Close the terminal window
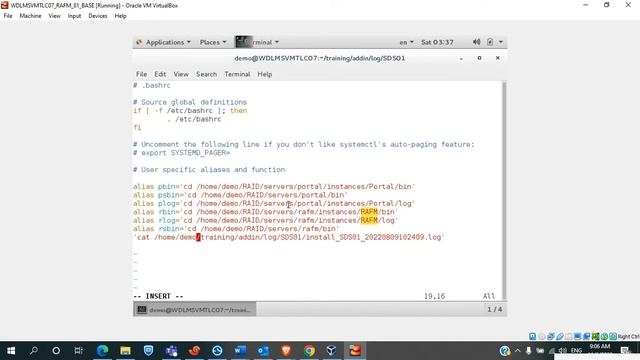Image resolution: width=640 pixels, height=360 pixels. 498,58
